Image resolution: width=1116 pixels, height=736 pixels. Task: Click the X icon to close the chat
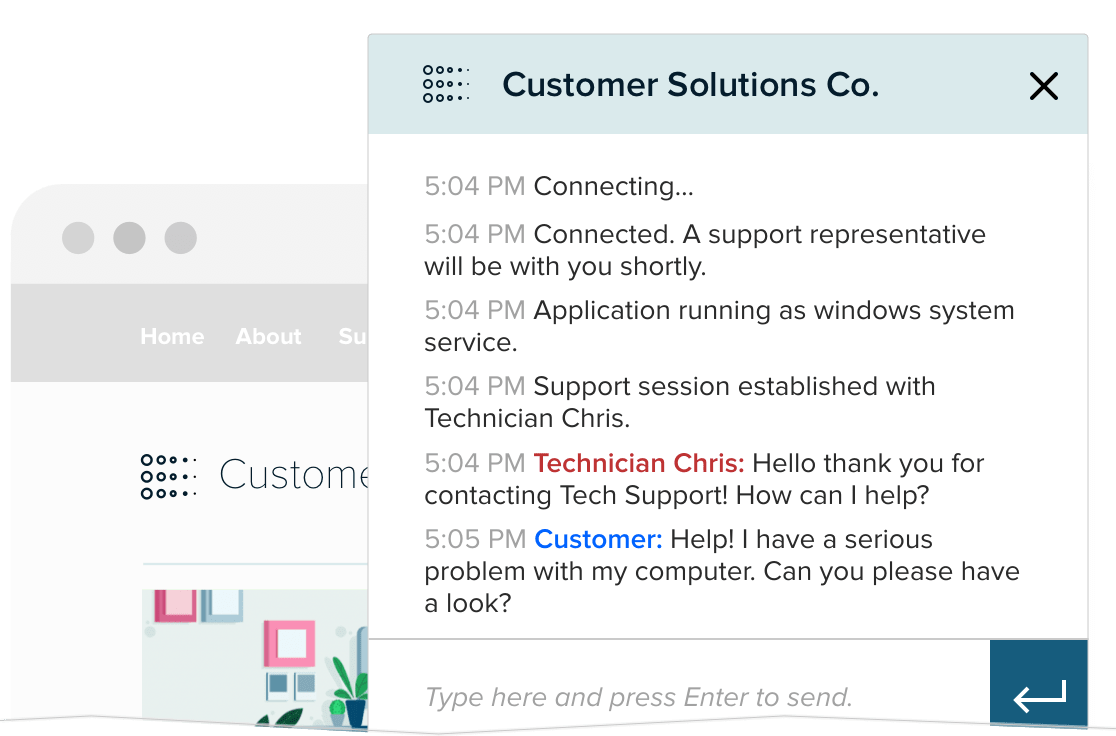pyautogui.click(x=1044, y=86)
